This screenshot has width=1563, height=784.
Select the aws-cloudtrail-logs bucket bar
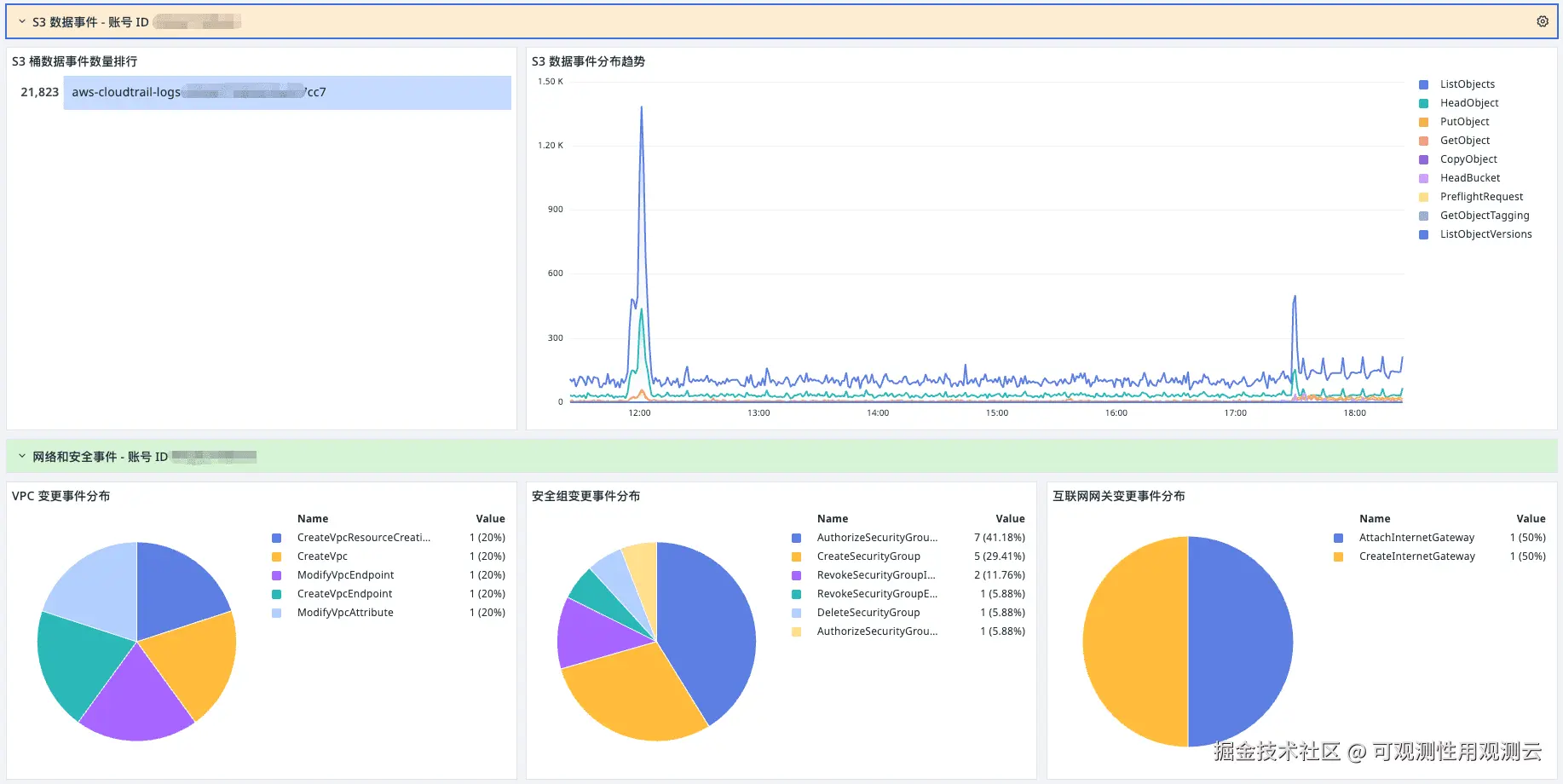pyautogui.click(x=286, y=92)
